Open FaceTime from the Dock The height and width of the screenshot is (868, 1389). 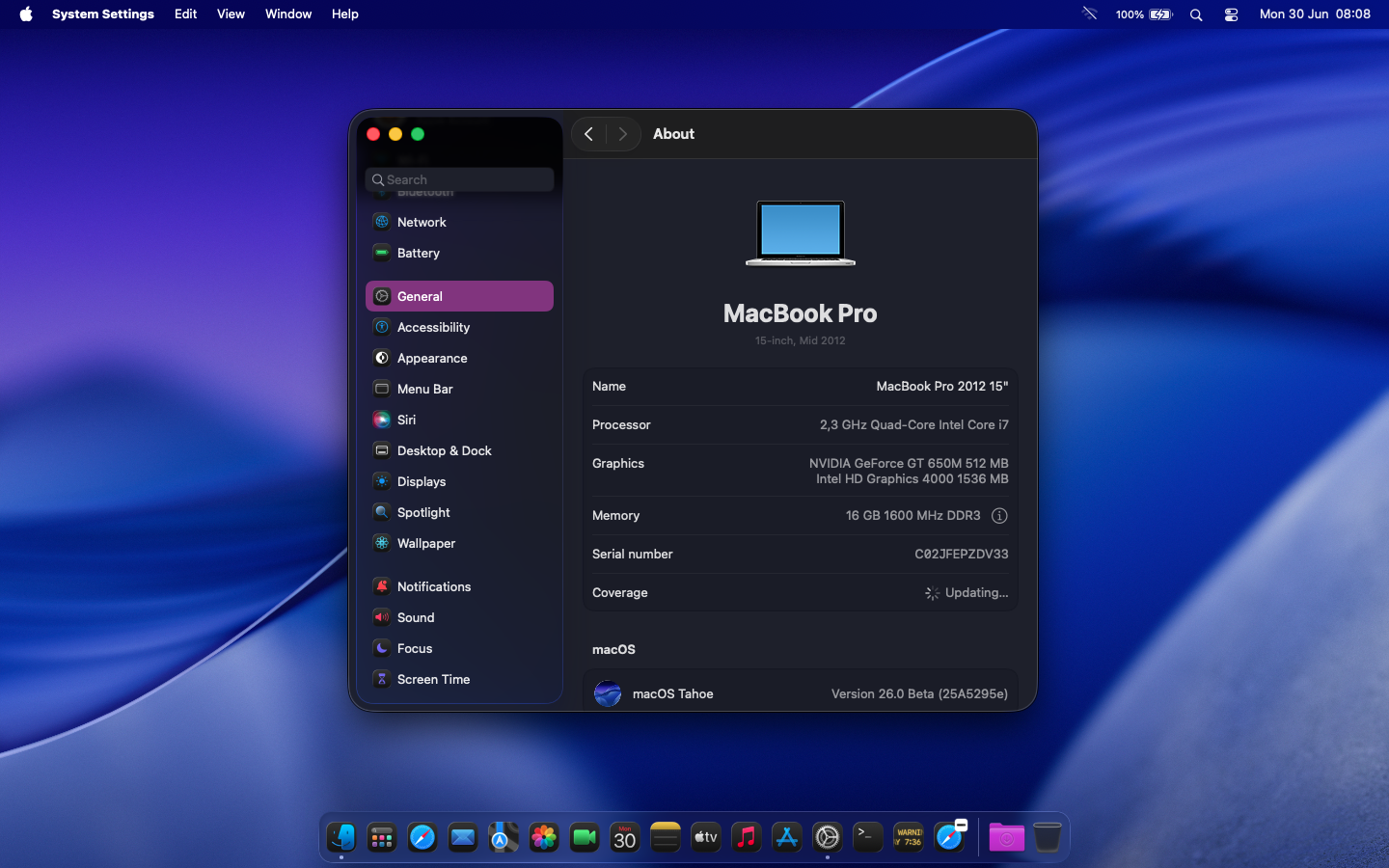tap(585, 837)
